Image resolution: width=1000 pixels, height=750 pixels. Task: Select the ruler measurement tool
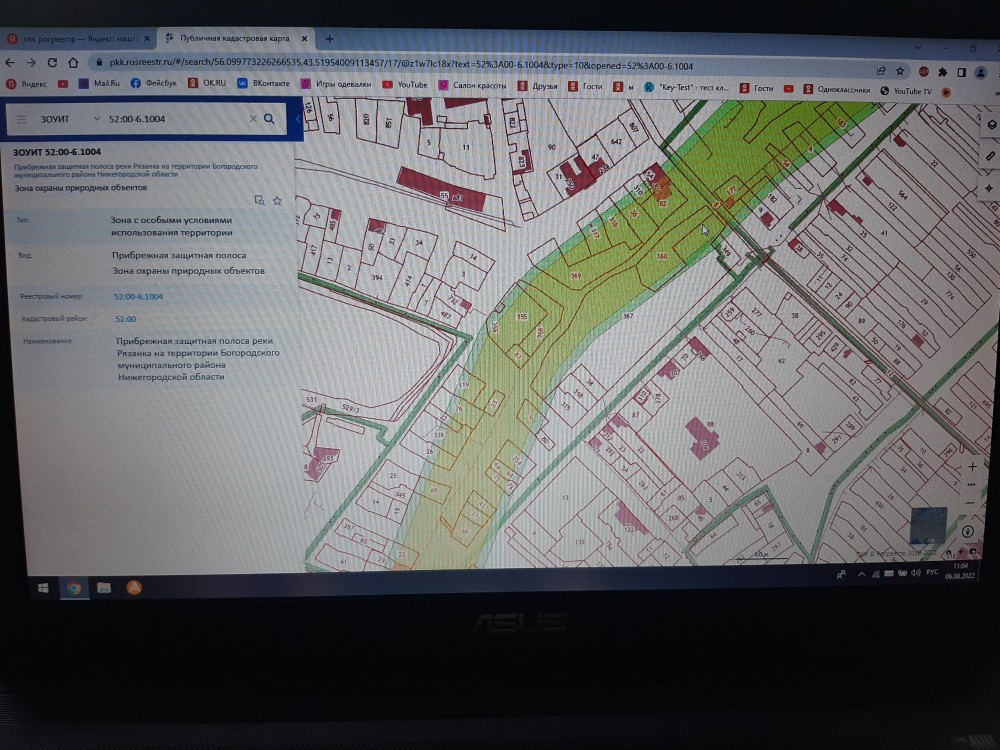990,157
